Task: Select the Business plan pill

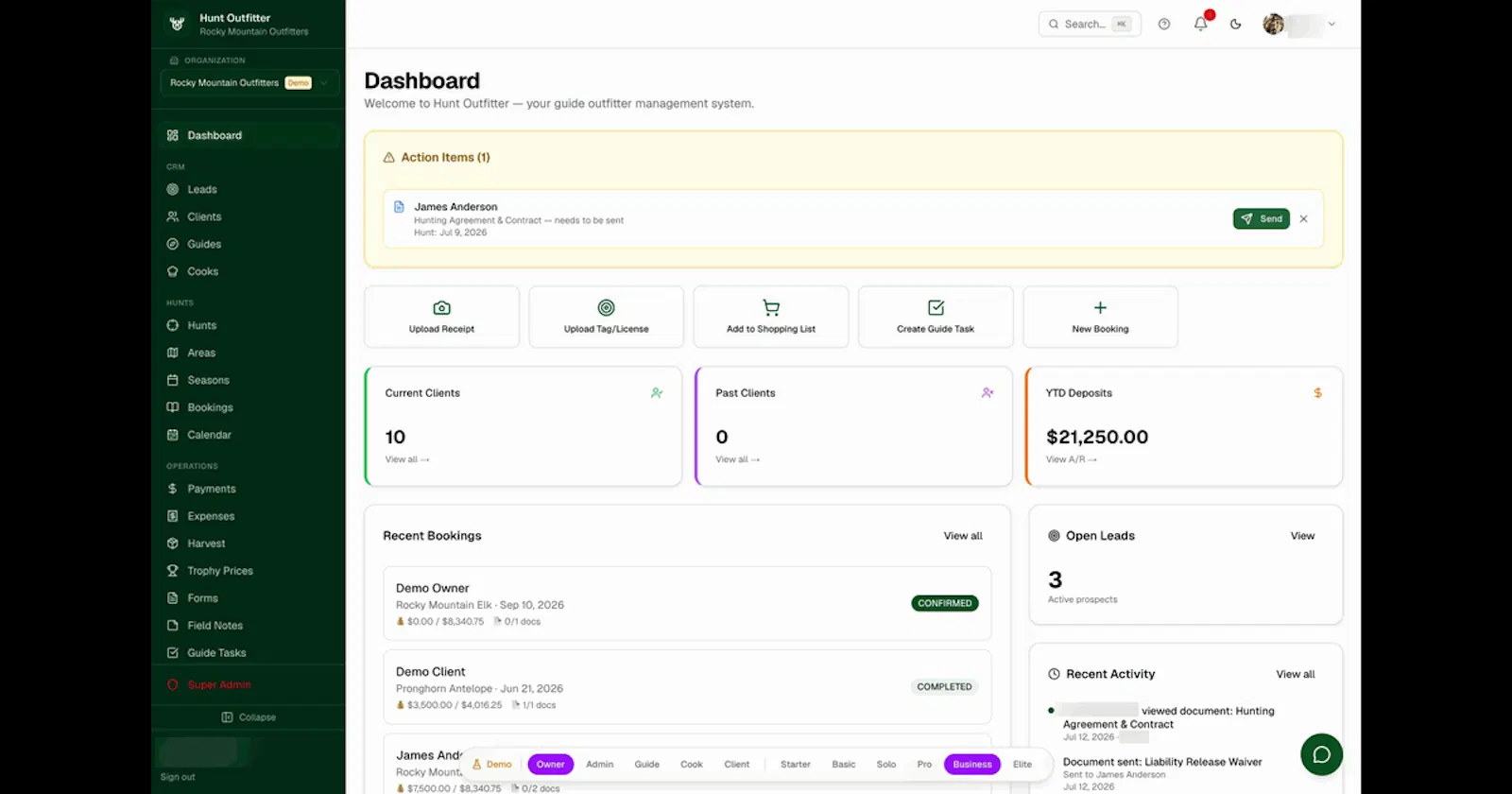Action: pos(972,765)
